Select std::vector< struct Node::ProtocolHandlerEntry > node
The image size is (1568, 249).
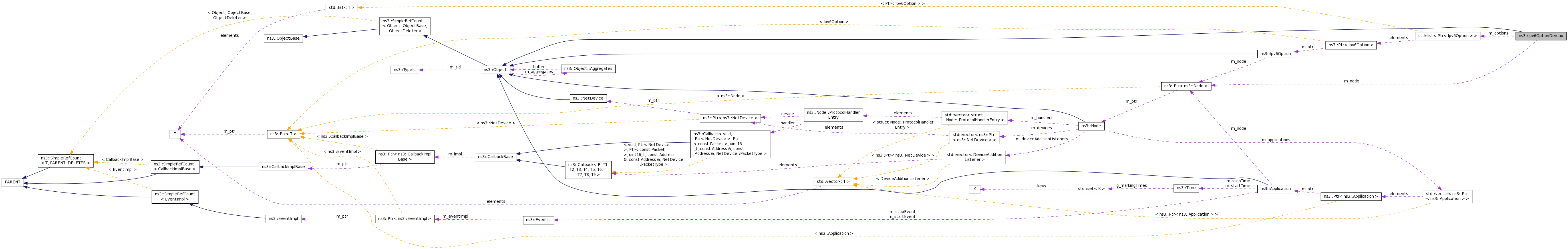(x=974, y=118)
